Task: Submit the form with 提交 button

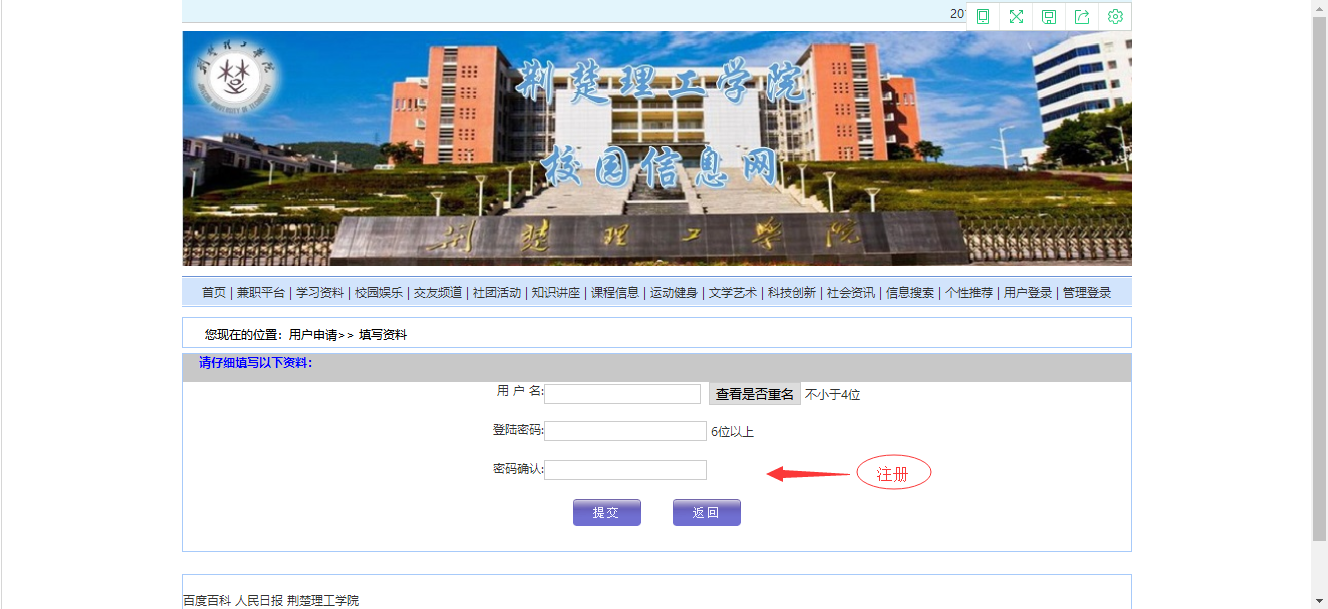Action: click(x=607, y=512)
